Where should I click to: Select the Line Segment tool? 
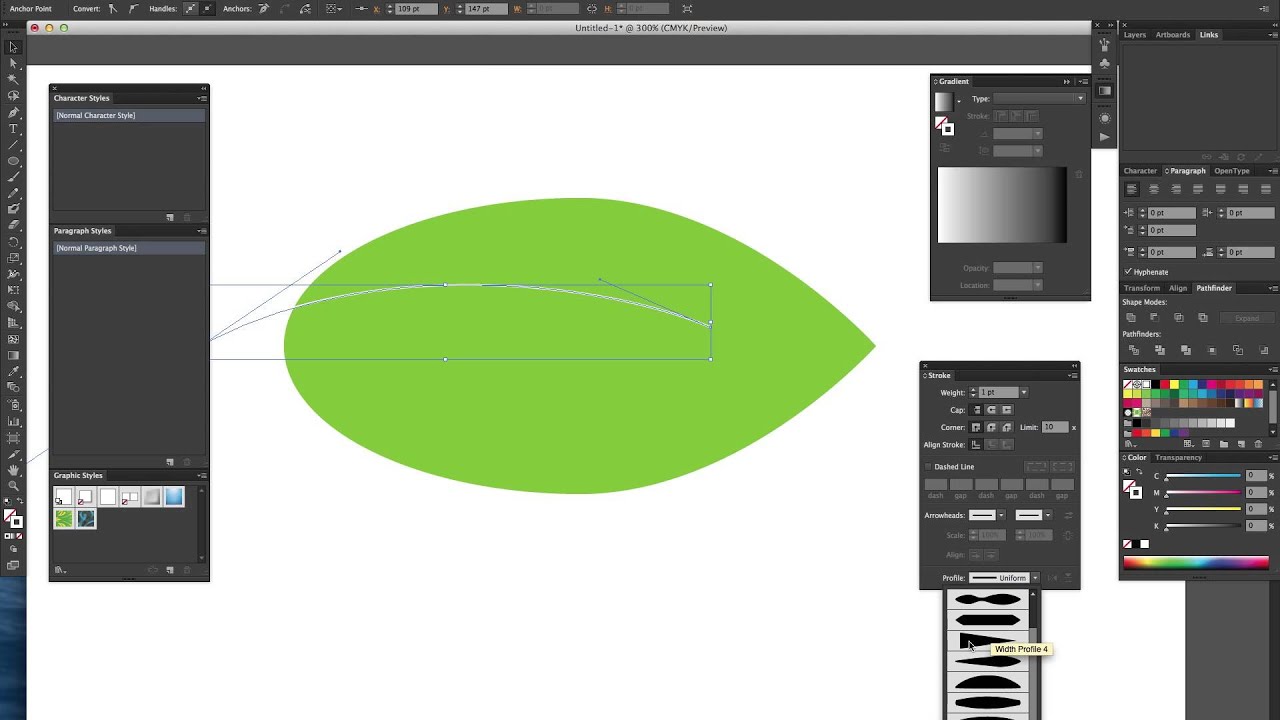click(x=13, y=144)
